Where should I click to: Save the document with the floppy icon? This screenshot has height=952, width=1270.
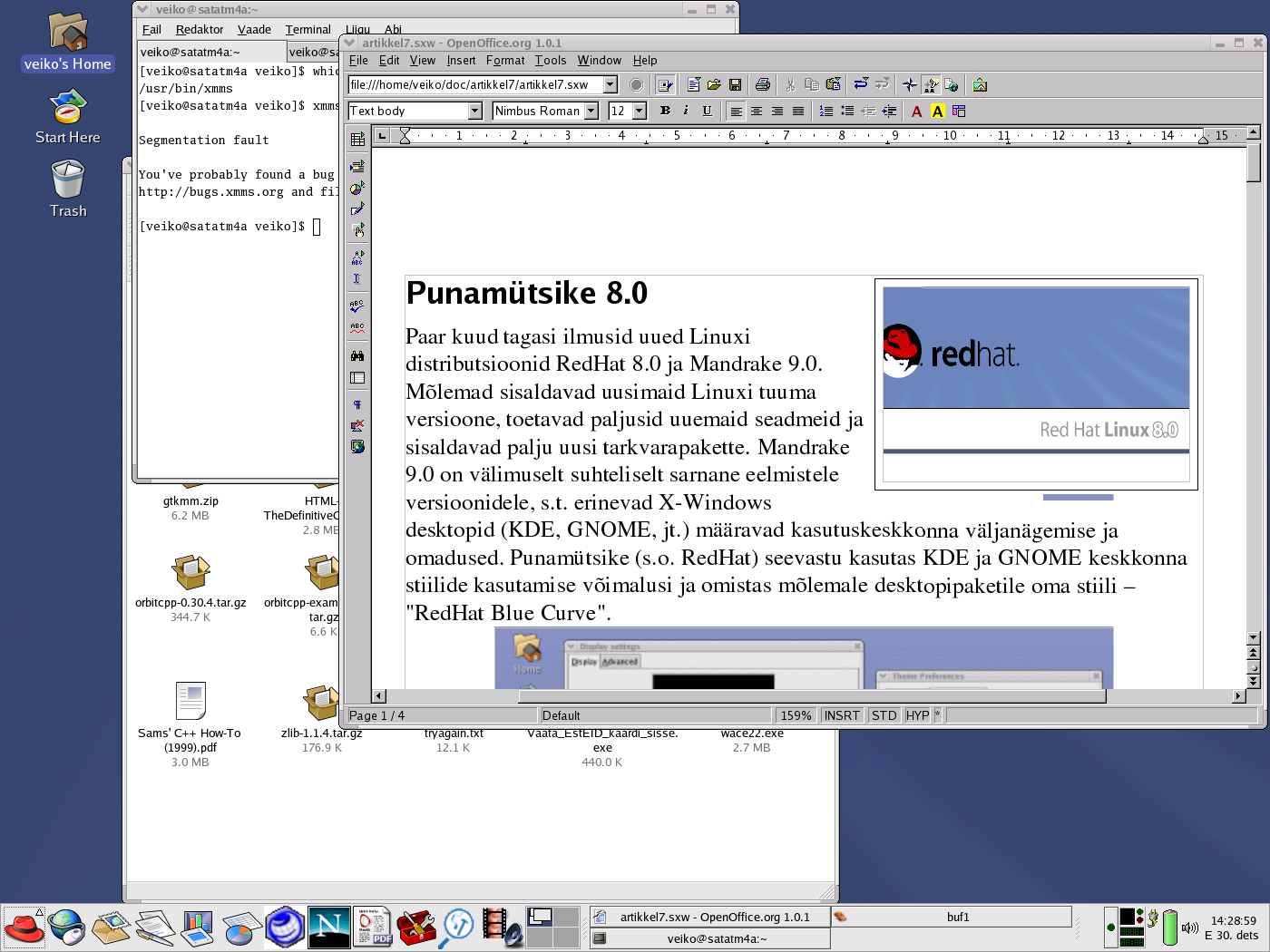736,85
